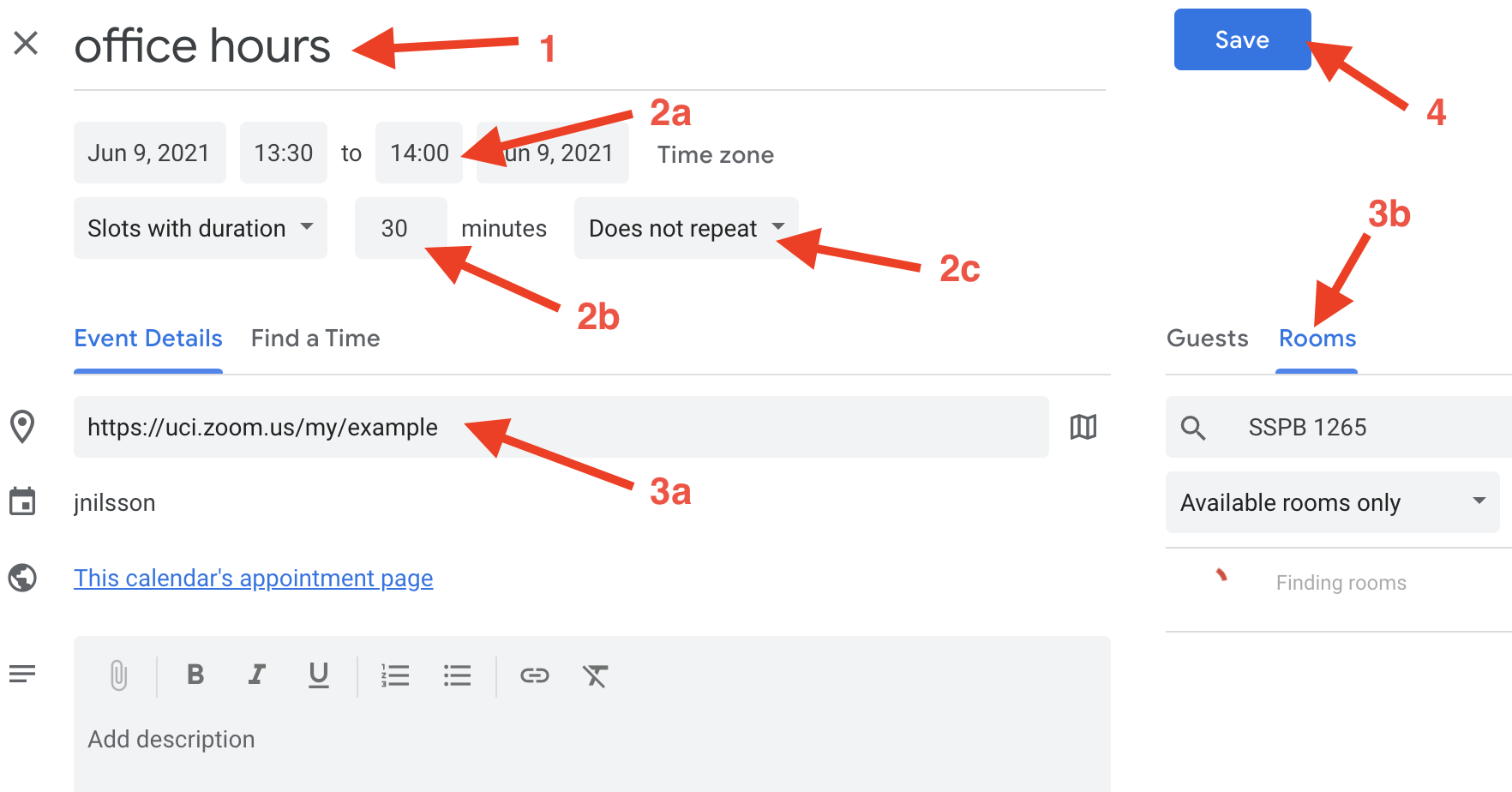Switch to the Find a Time tab

[315, 339]
